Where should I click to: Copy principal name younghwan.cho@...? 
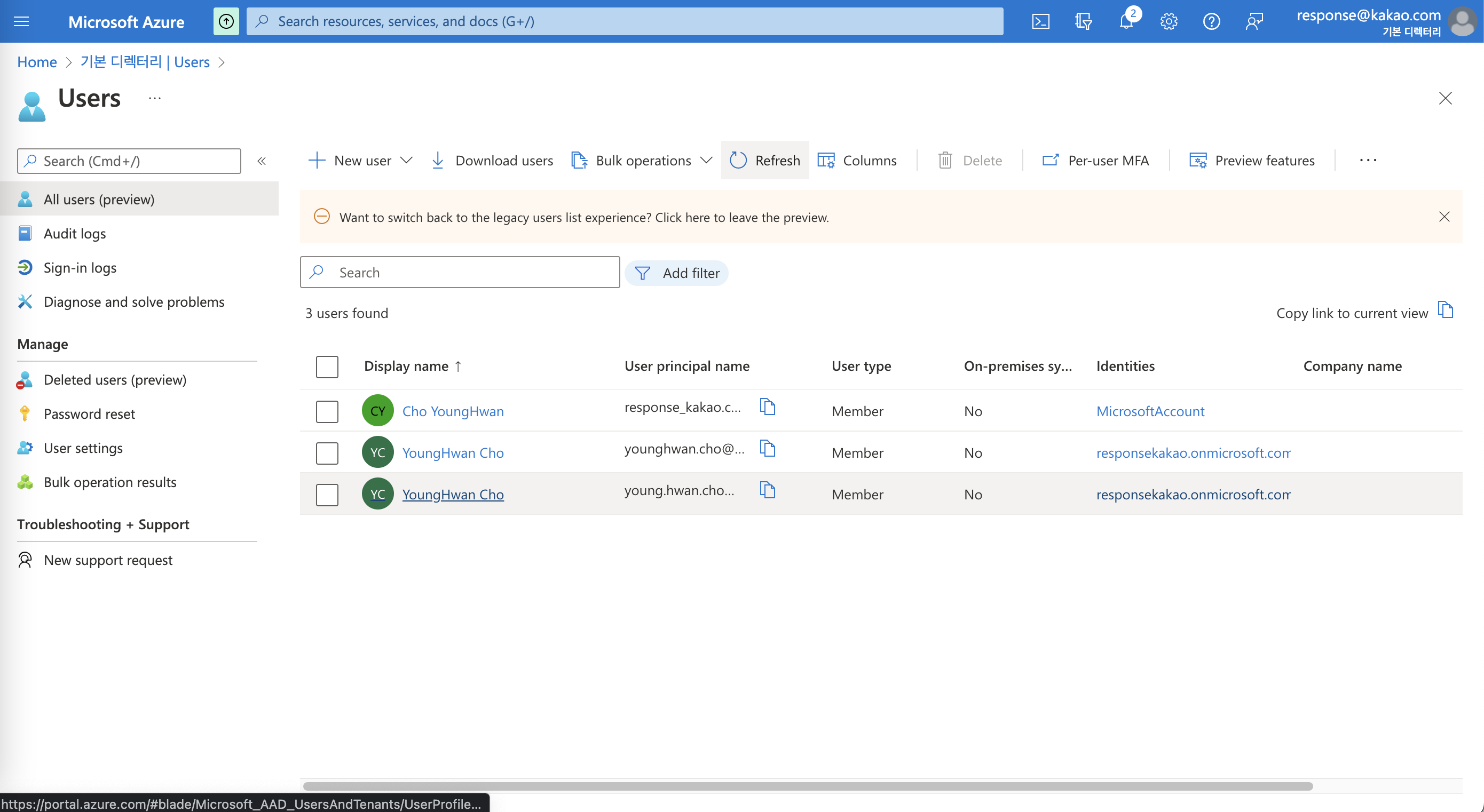(767, 448)
